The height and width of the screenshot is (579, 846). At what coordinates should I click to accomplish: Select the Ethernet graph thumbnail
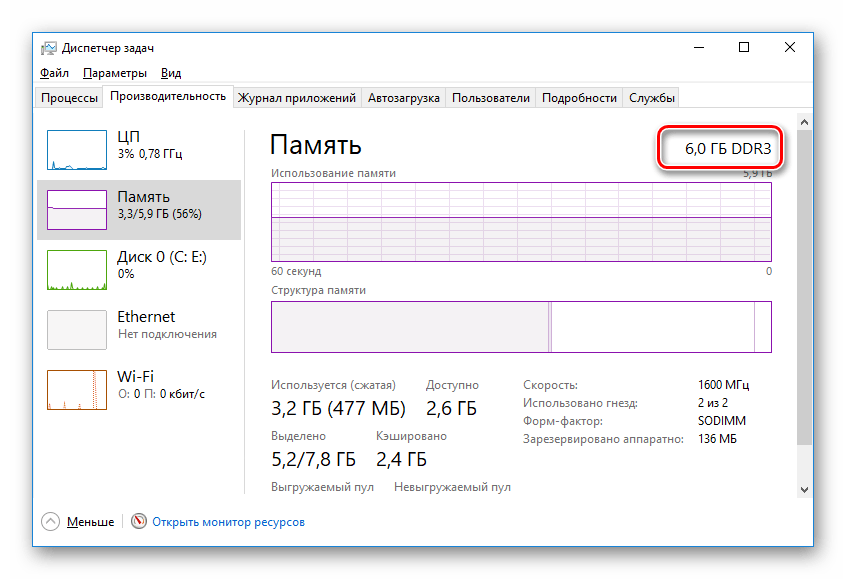77,329
